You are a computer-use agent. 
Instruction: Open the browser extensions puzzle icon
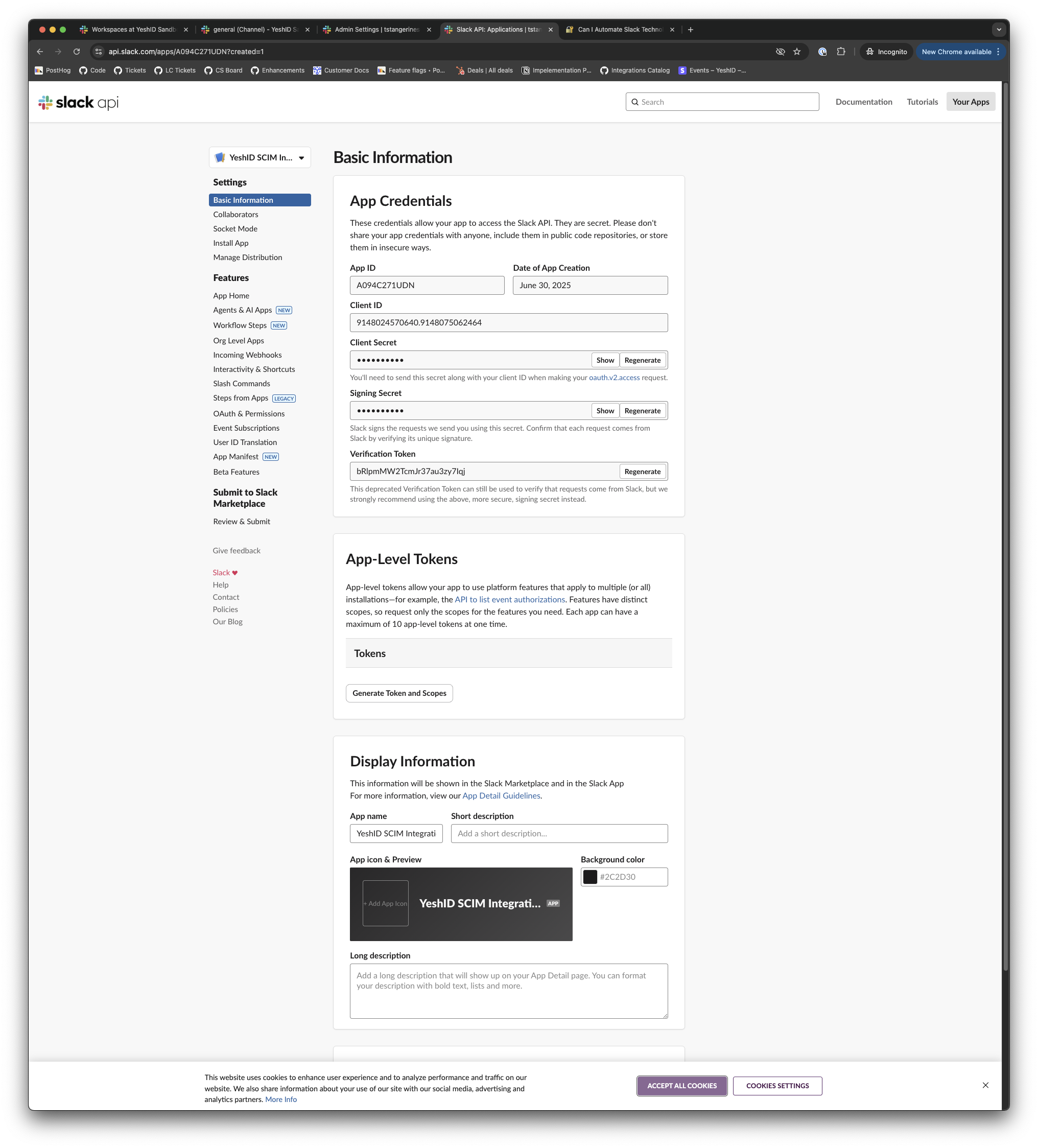click(841, 52)
